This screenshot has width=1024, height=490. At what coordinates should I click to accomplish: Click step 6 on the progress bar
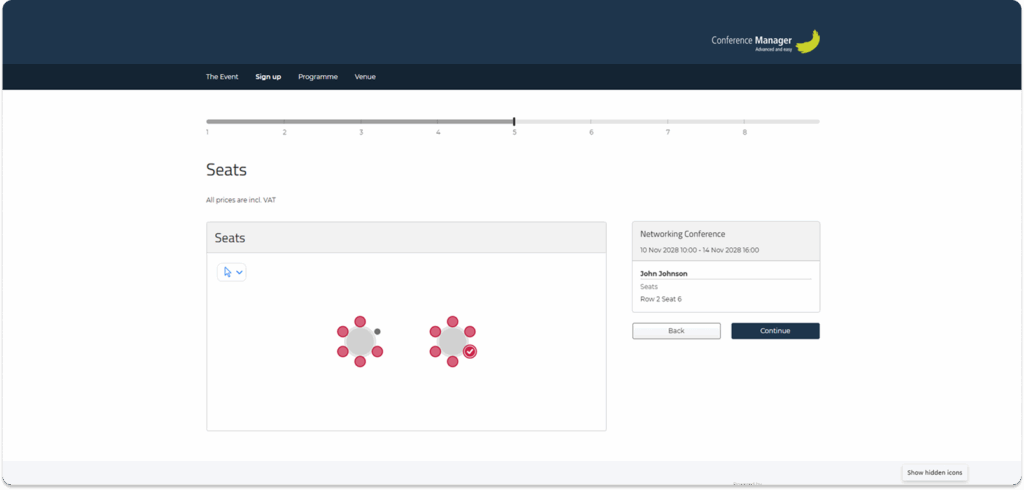[591, 122]
